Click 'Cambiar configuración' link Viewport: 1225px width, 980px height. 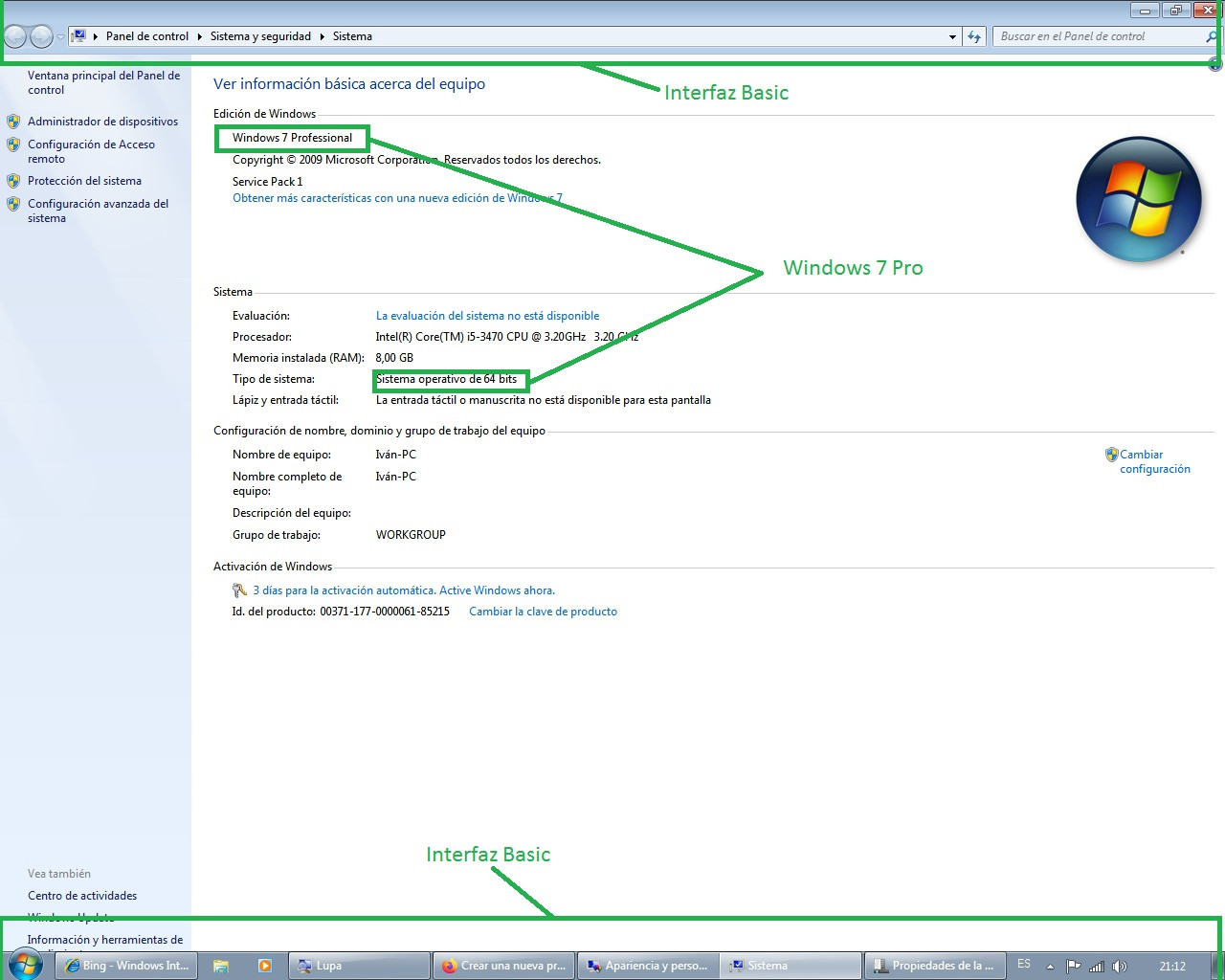pyautogui.click(x=1155, y=461)
